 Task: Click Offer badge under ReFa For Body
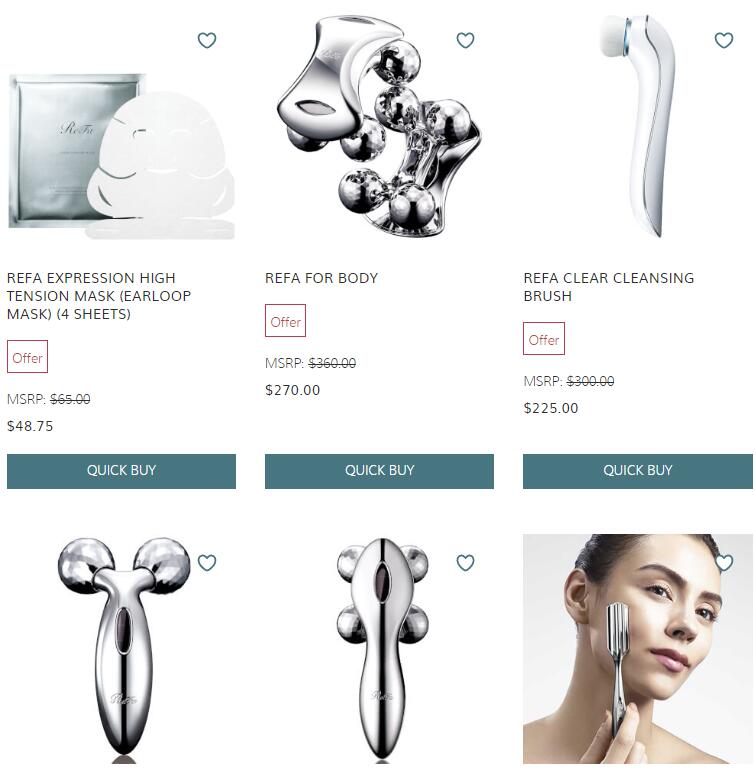click(x=286, y=321)
